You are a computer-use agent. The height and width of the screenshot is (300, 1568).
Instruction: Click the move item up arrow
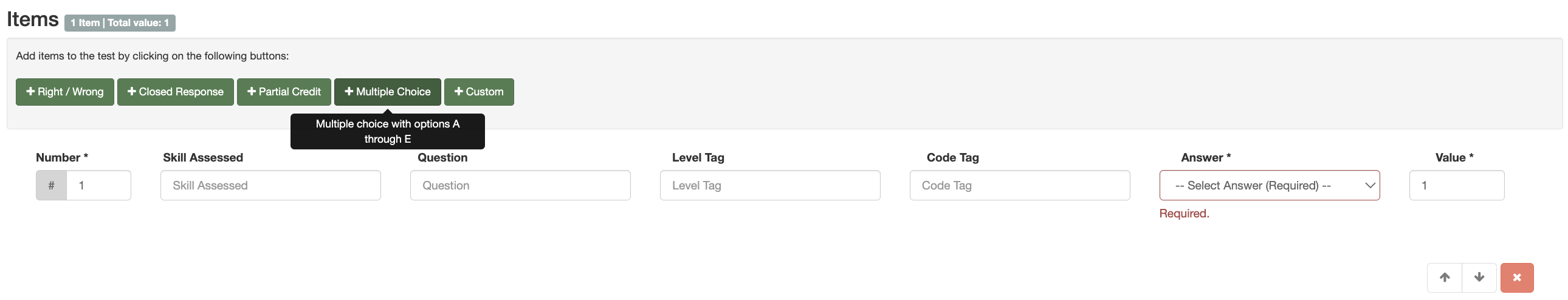(x=1444, y=278)
